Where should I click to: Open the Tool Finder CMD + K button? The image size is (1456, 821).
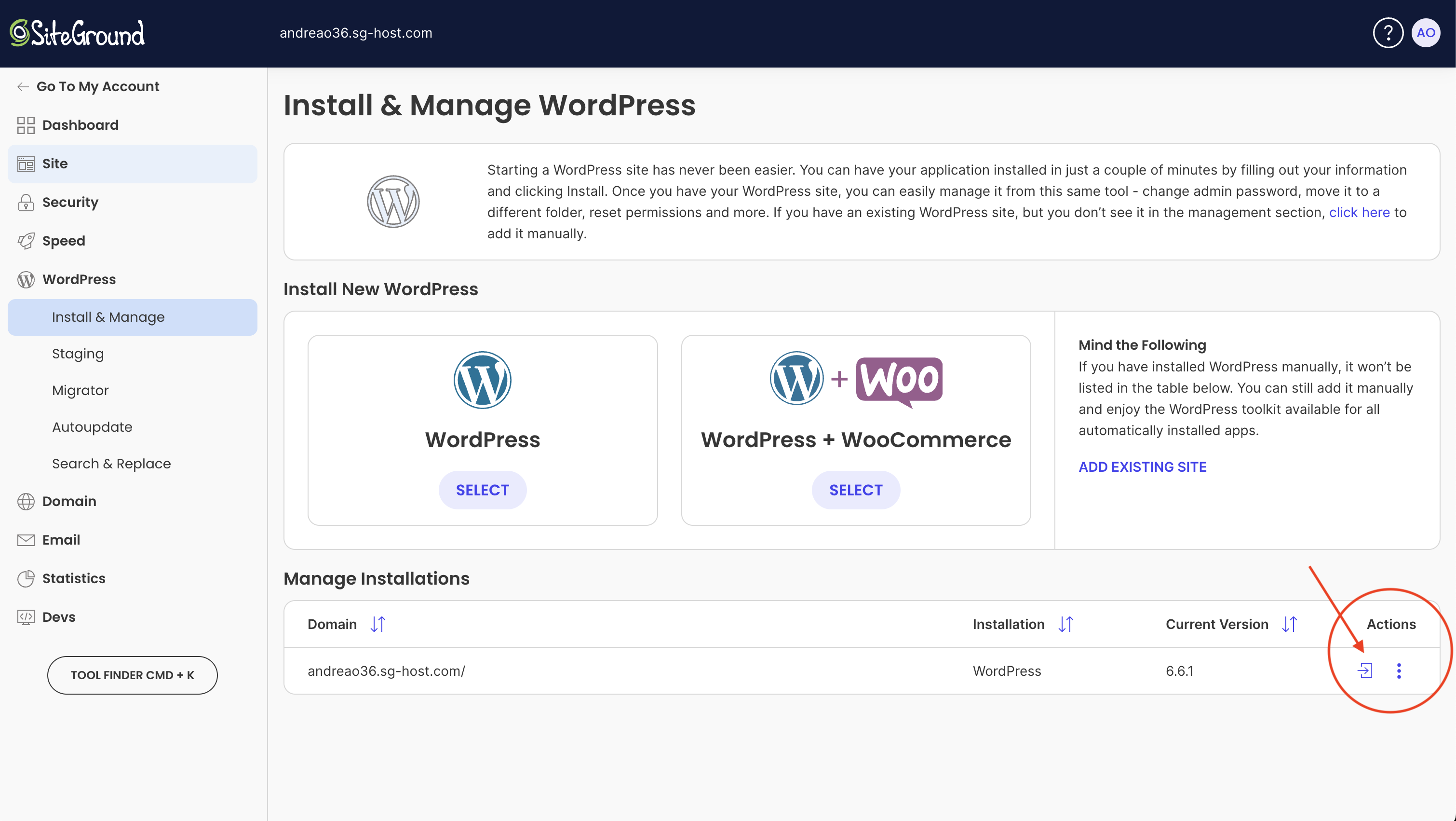coord(132,675)
